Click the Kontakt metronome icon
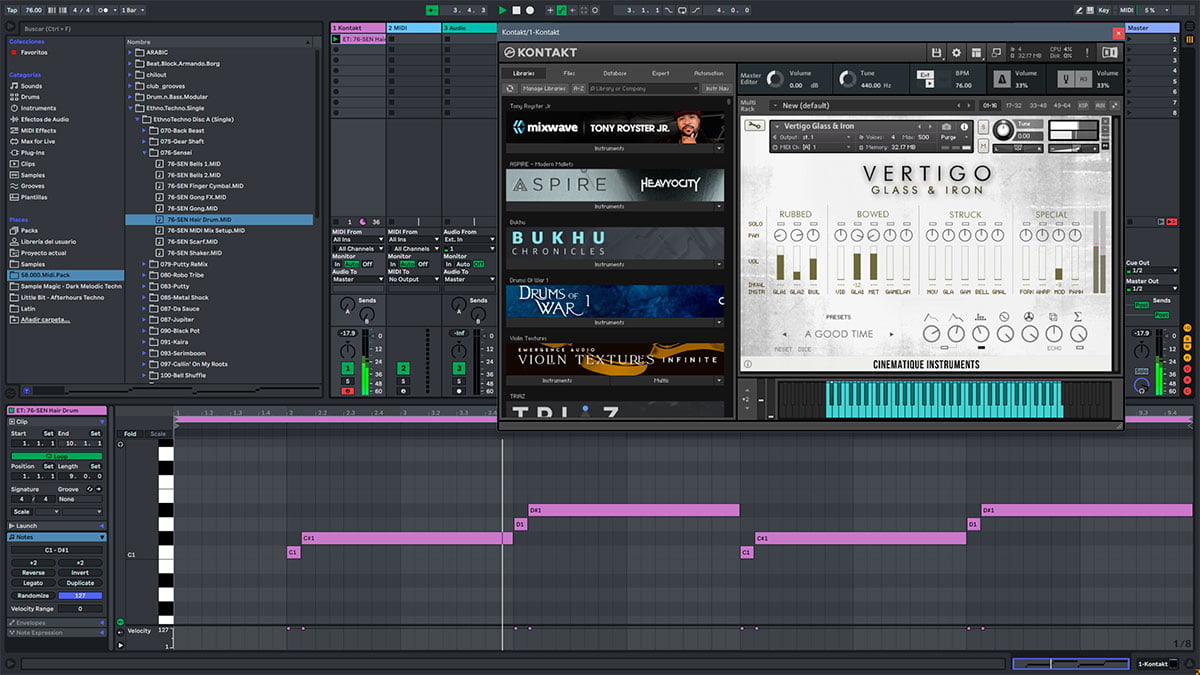Screen dimensions: 1200x675 1001,79
